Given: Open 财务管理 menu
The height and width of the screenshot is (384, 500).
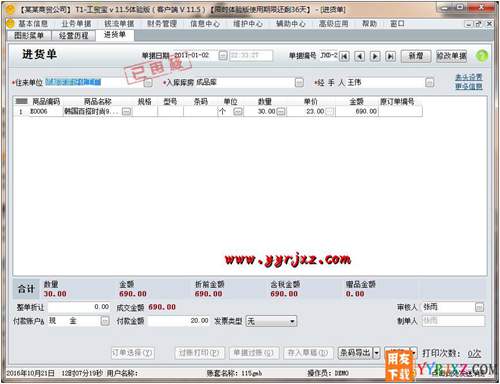Looking at the screenshot, I should tap(162, 24).
